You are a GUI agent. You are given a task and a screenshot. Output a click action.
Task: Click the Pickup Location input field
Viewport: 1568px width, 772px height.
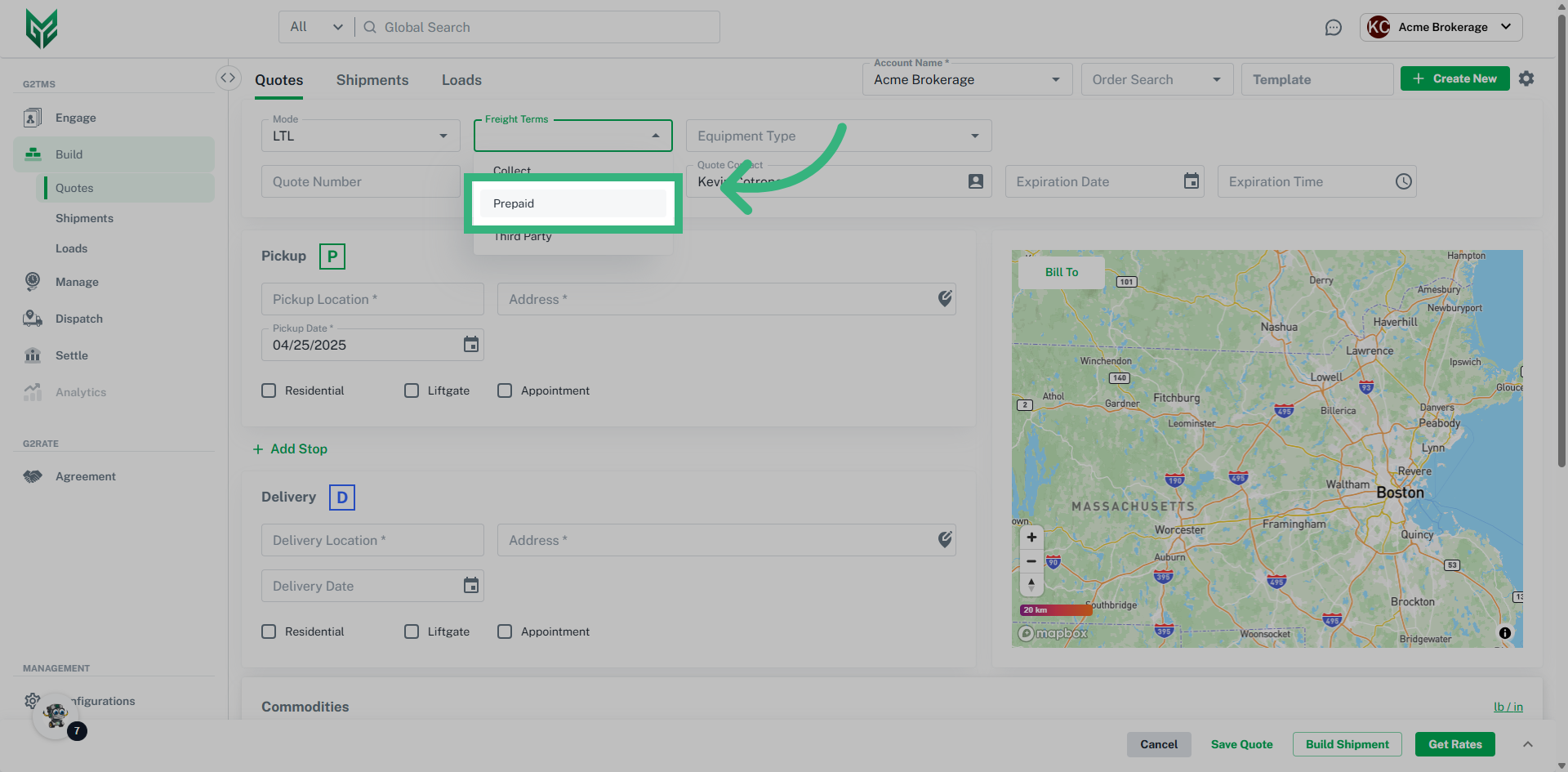pyautogui.click(x=372, y=299)
